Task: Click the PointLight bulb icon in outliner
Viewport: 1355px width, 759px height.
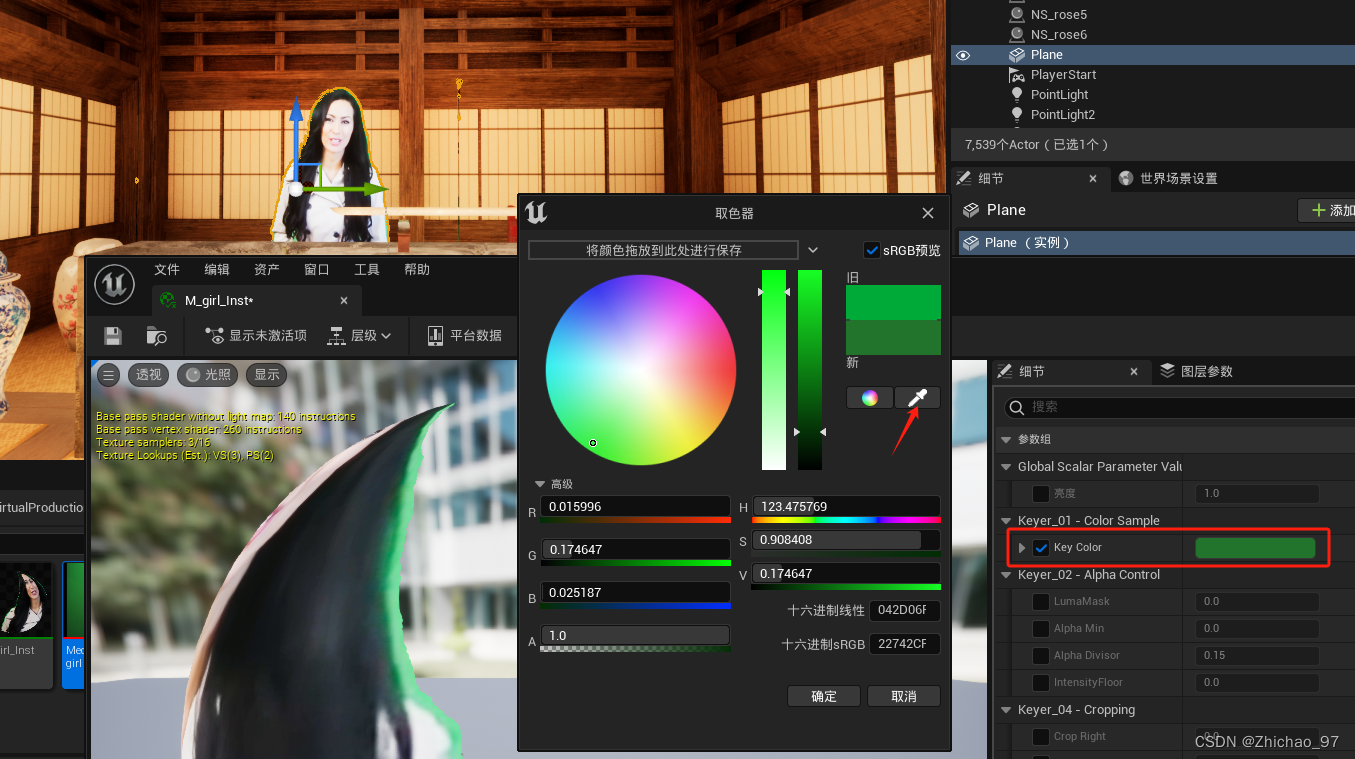Action: pyautogui.click(x=1017, y=95)
